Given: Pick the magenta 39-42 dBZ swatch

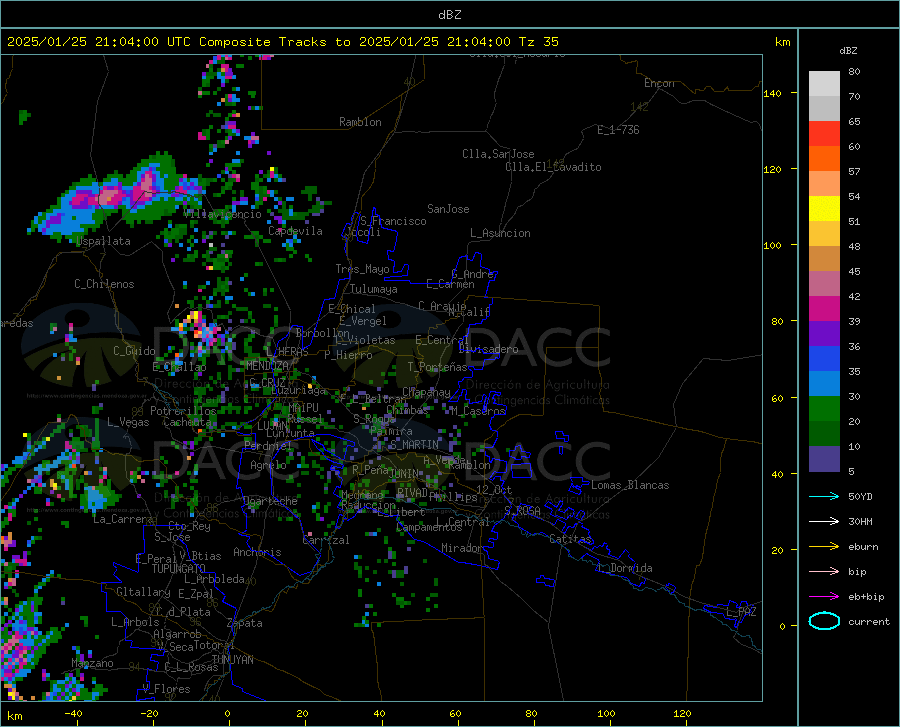Looking at the screenshot, I should pos(824,309).
